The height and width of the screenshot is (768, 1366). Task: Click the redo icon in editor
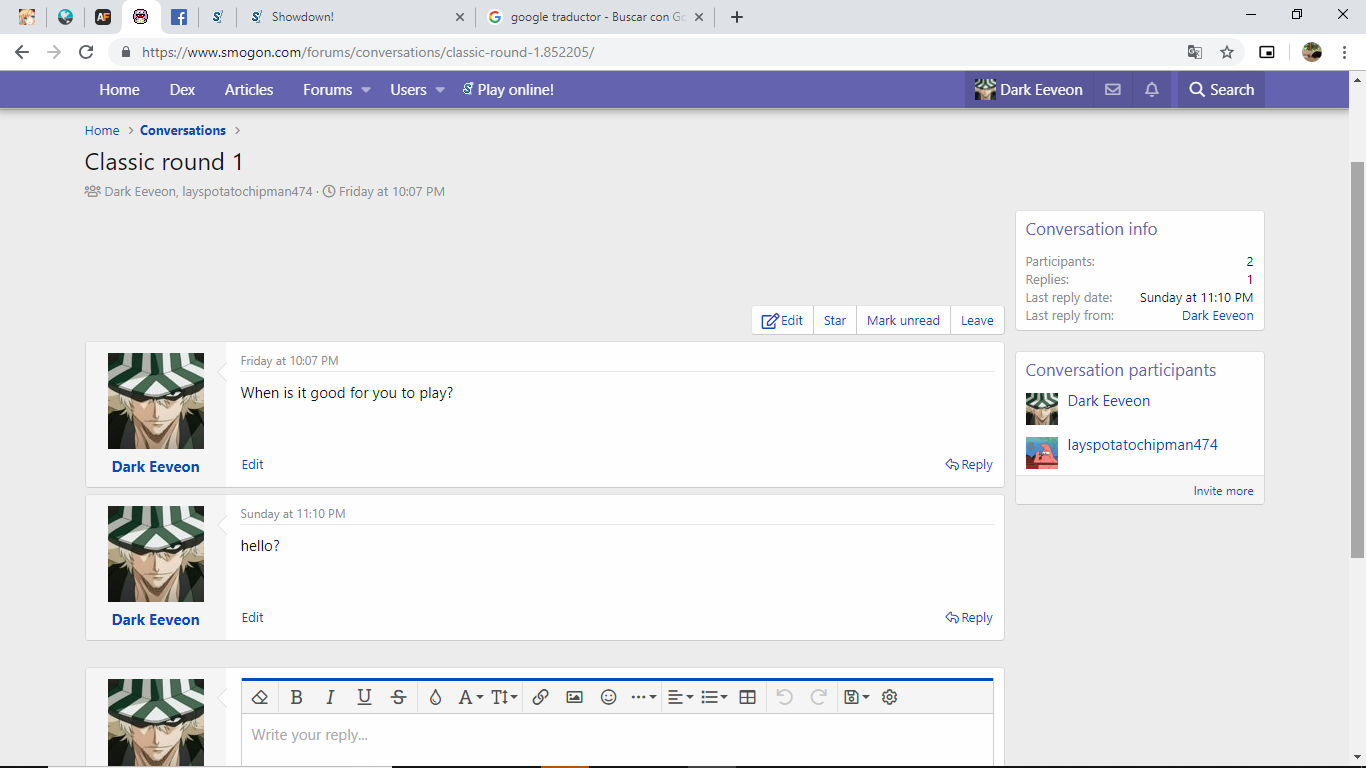point(818,697)
